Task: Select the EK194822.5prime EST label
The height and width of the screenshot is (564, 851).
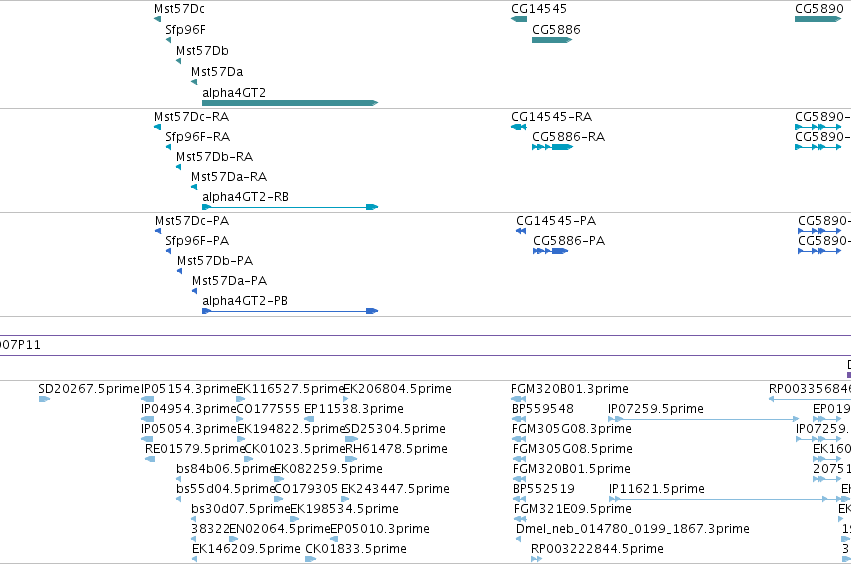Action: (x=290, y=429)
